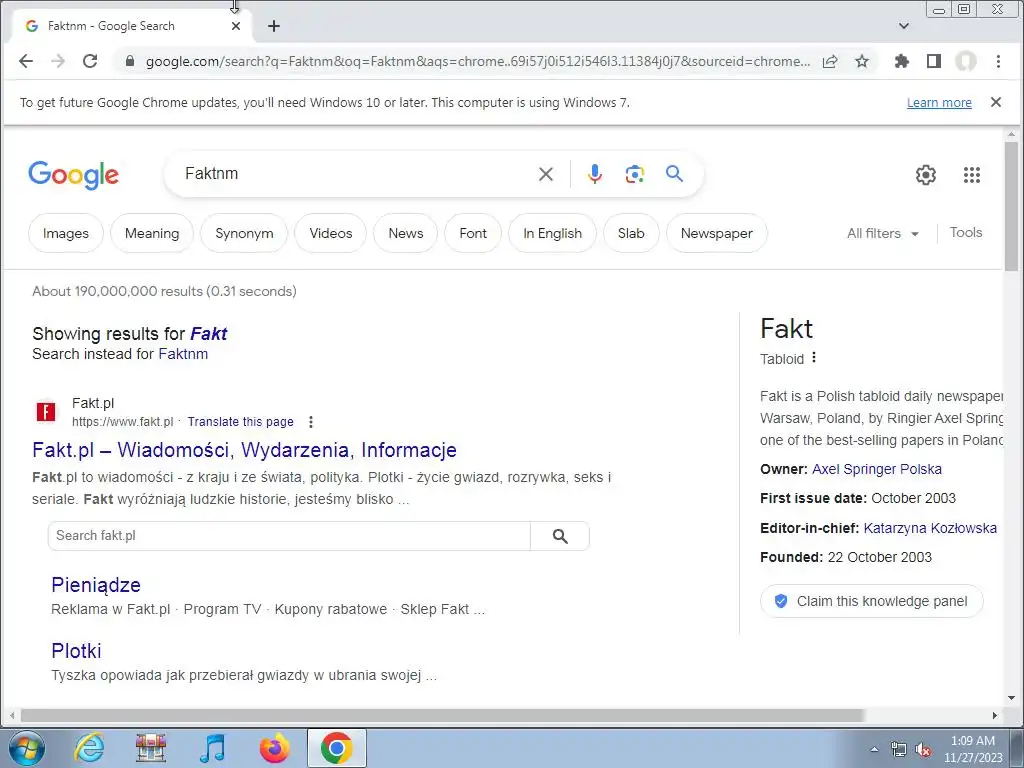Open Fakt.pl – Wiadomości, Wydarzenia, Informacje result

pos(244,450)
